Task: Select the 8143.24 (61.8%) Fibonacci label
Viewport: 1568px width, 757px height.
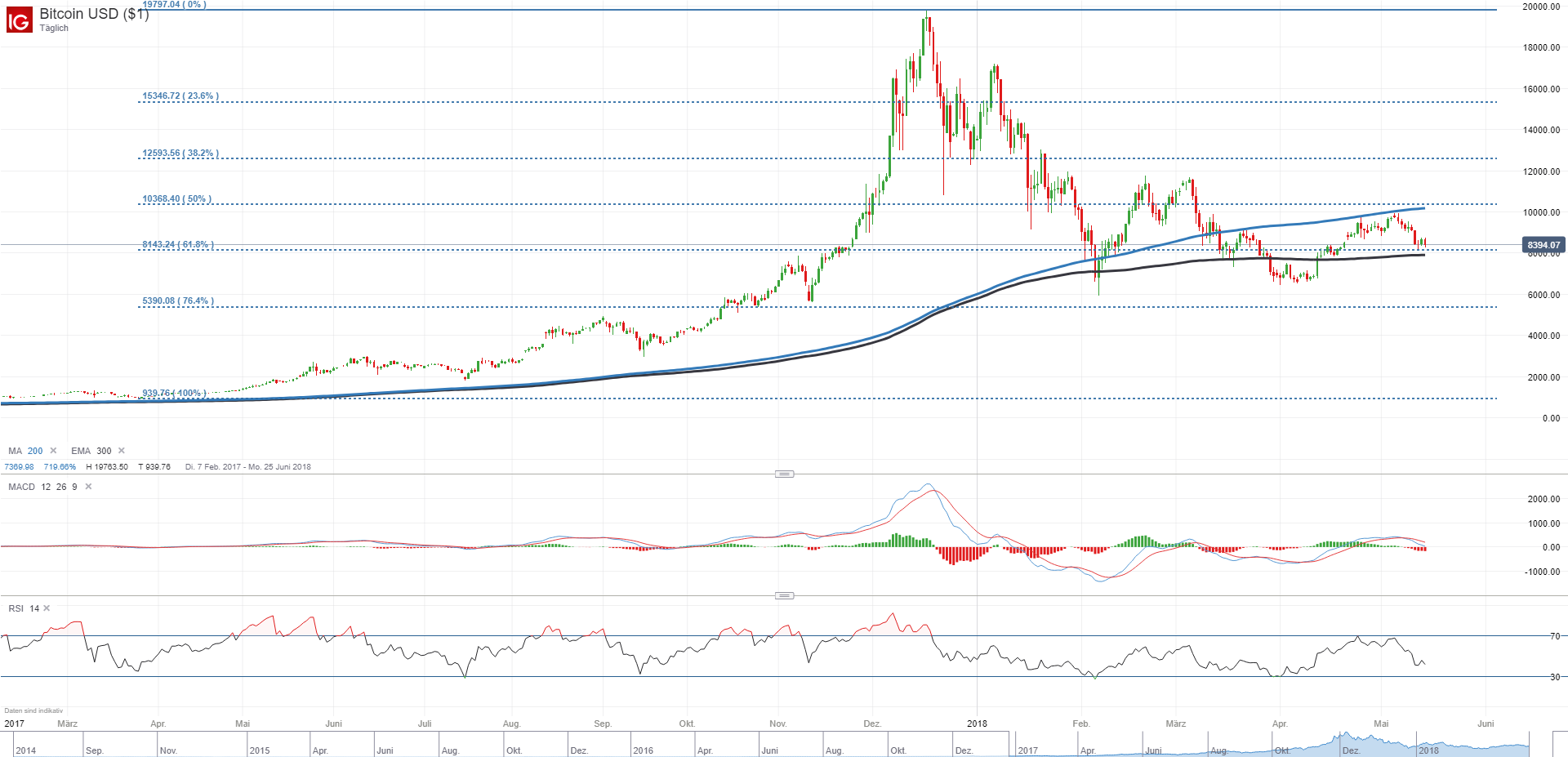Action: pyautogui.click(x=178, y=244)
